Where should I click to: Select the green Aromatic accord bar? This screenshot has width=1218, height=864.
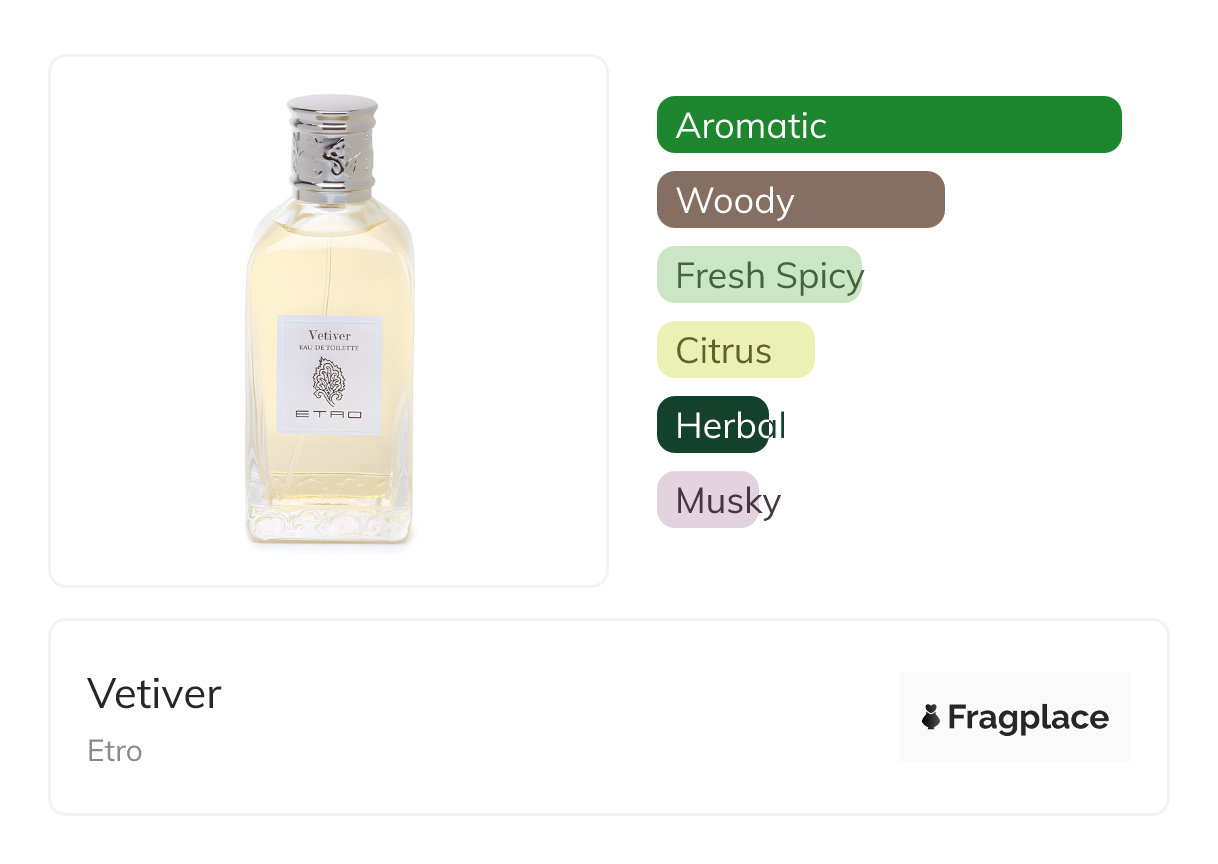(x=888, y=125)
